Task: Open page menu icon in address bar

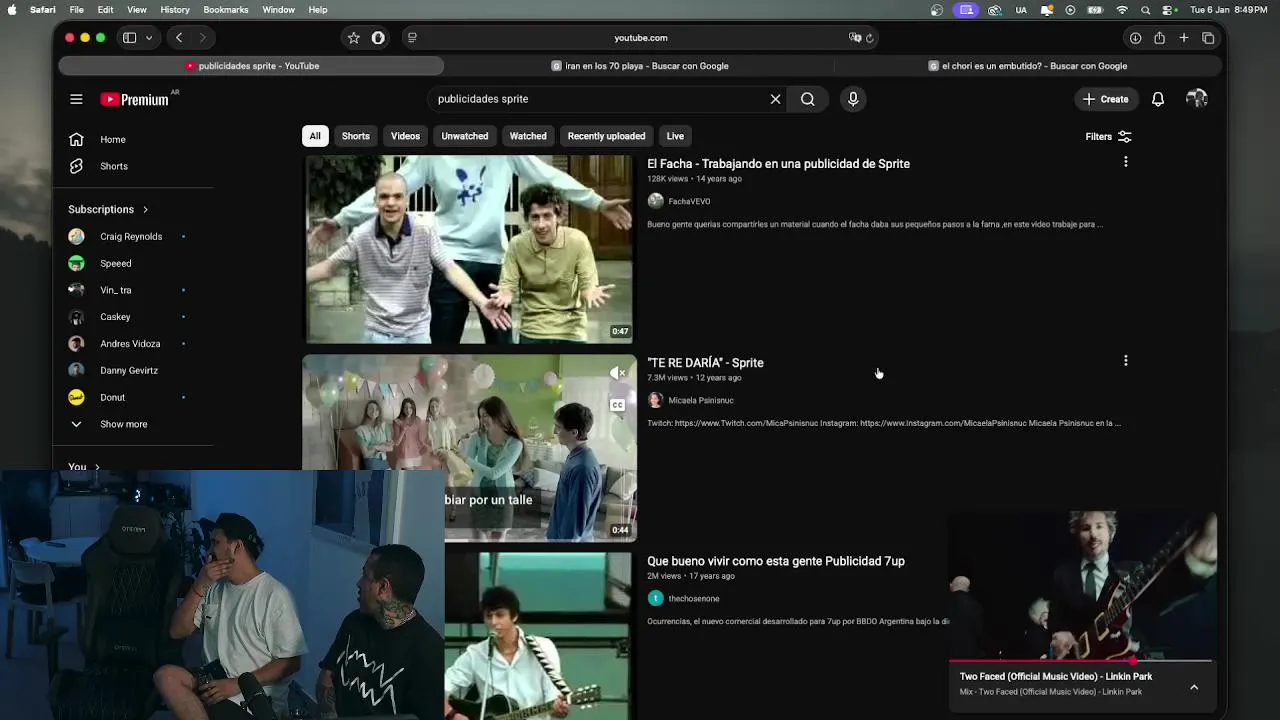Action: pos(412,38)
